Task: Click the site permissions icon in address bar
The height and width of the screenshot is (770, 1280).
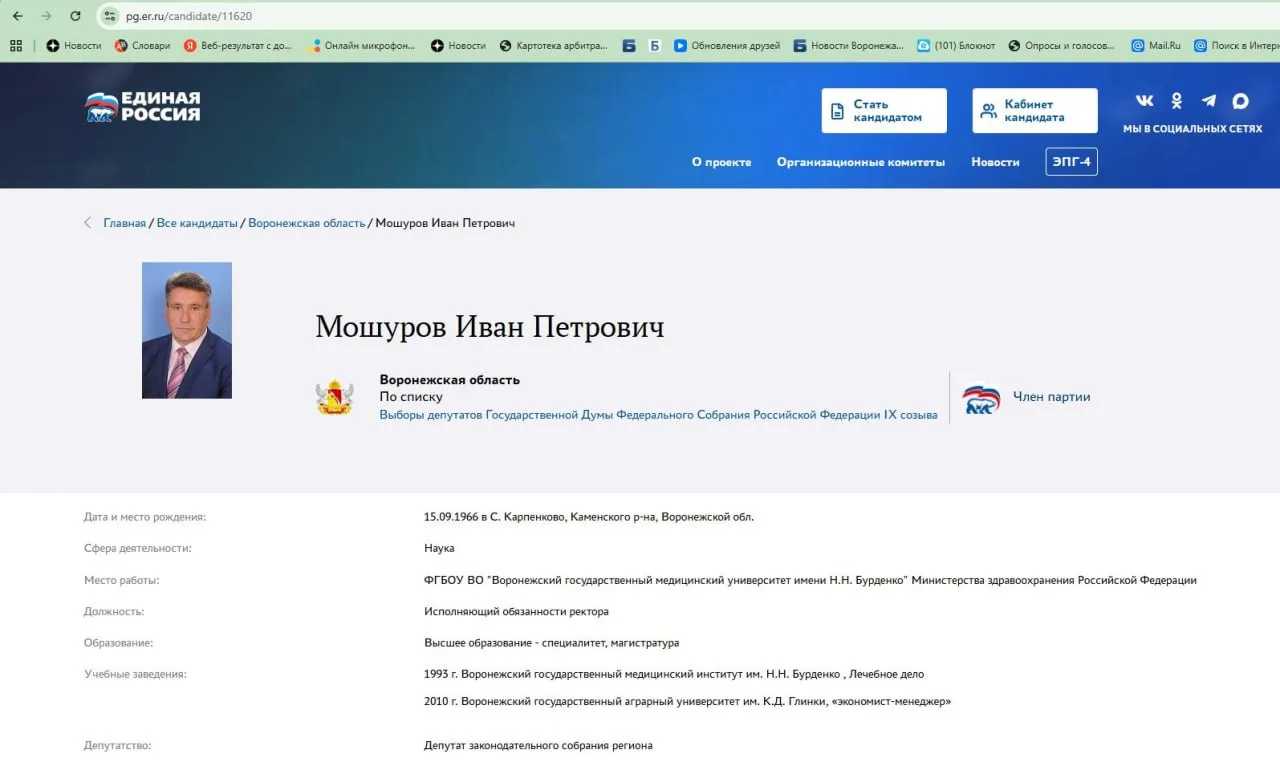Action: click(108, 16)
